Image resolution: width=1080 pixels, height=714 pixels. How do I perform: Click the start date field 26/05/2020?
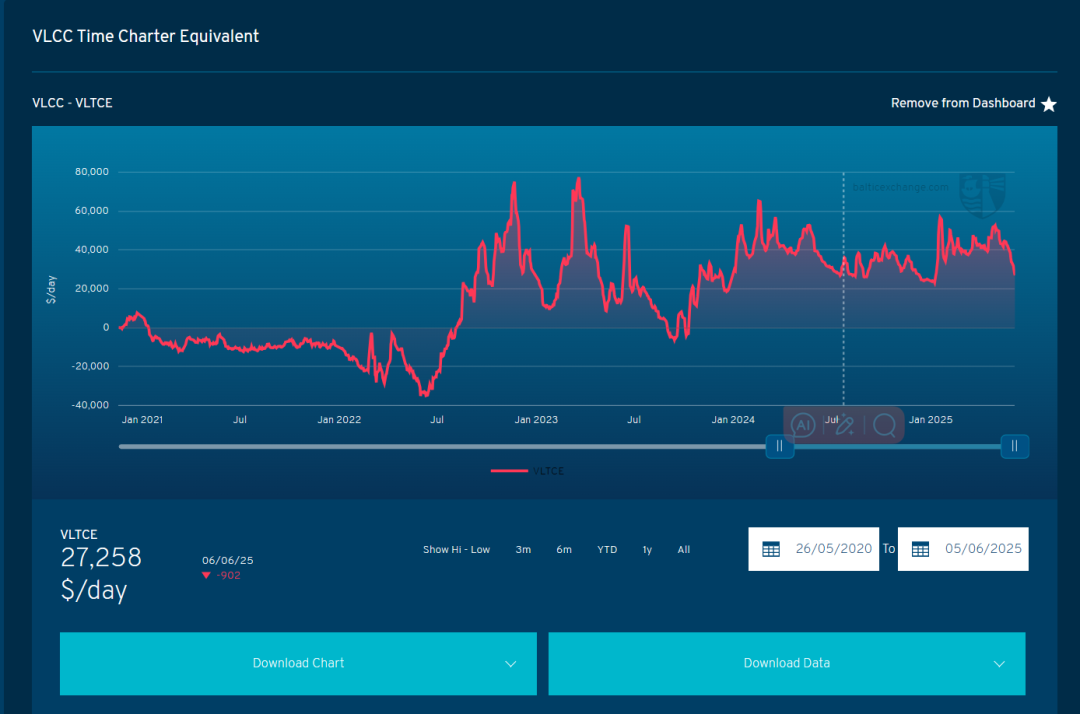(x=833, y=549)
